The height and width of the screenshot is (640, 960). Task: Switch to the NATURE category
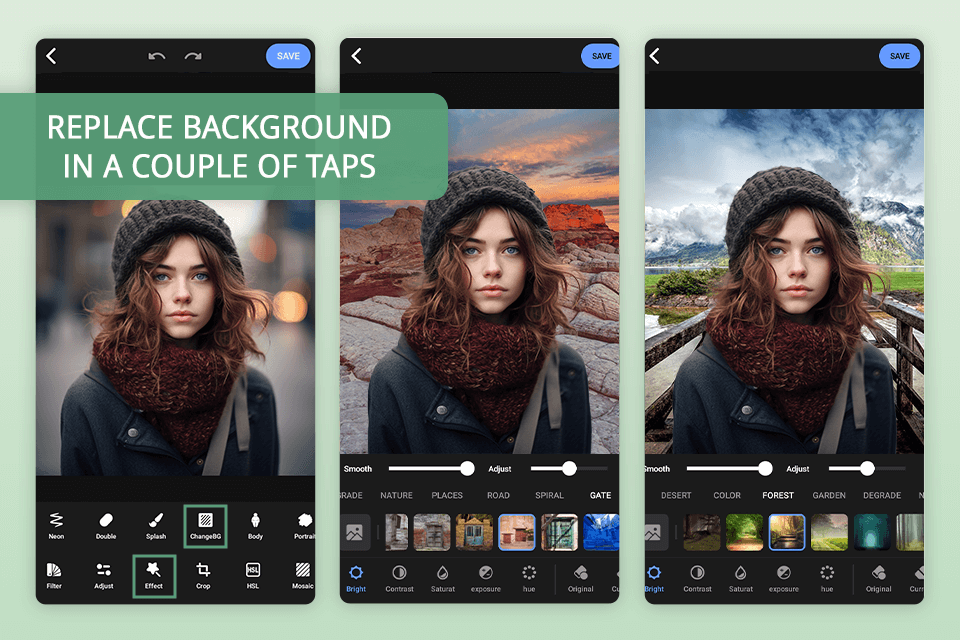tap(396, 495)
